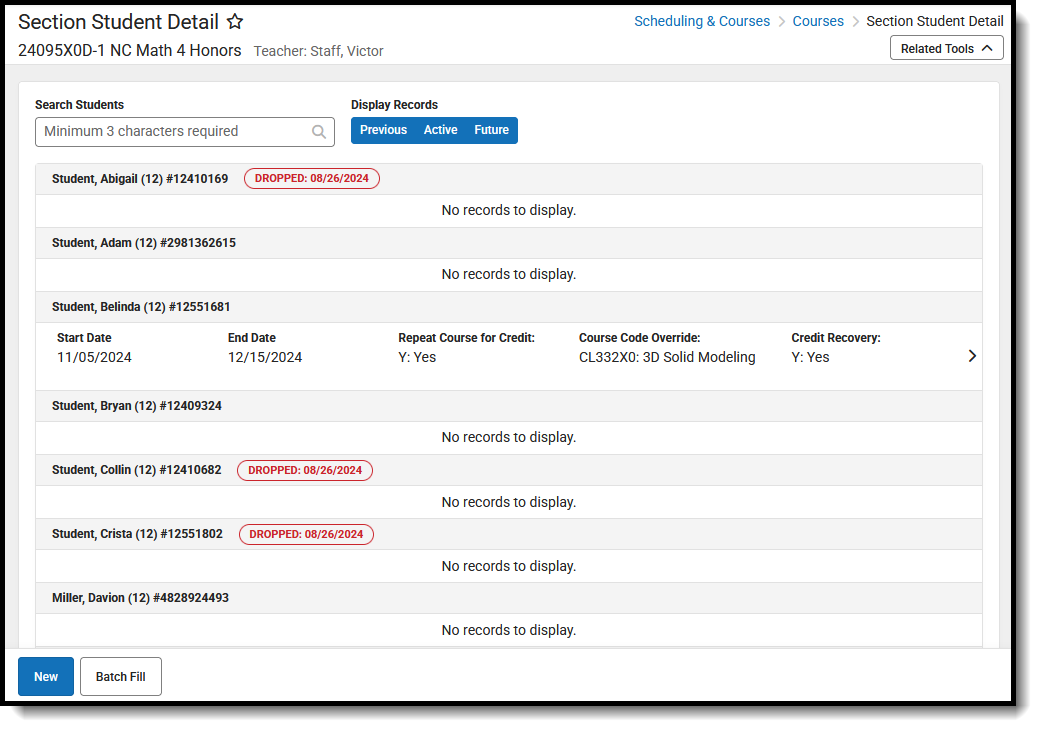Select the Miller, Davion row
1041x731 pixels.
pyautogui.click(x=139, y=597)
